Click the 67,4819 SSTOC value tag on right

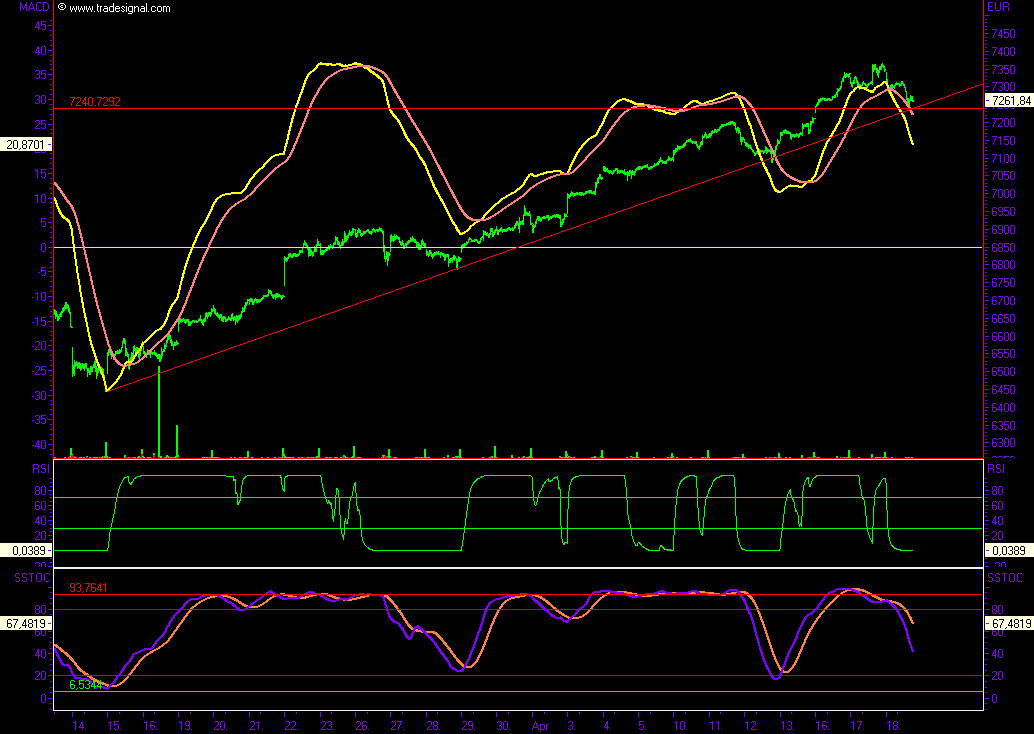pyautogui.click(x=1009, y=623)
